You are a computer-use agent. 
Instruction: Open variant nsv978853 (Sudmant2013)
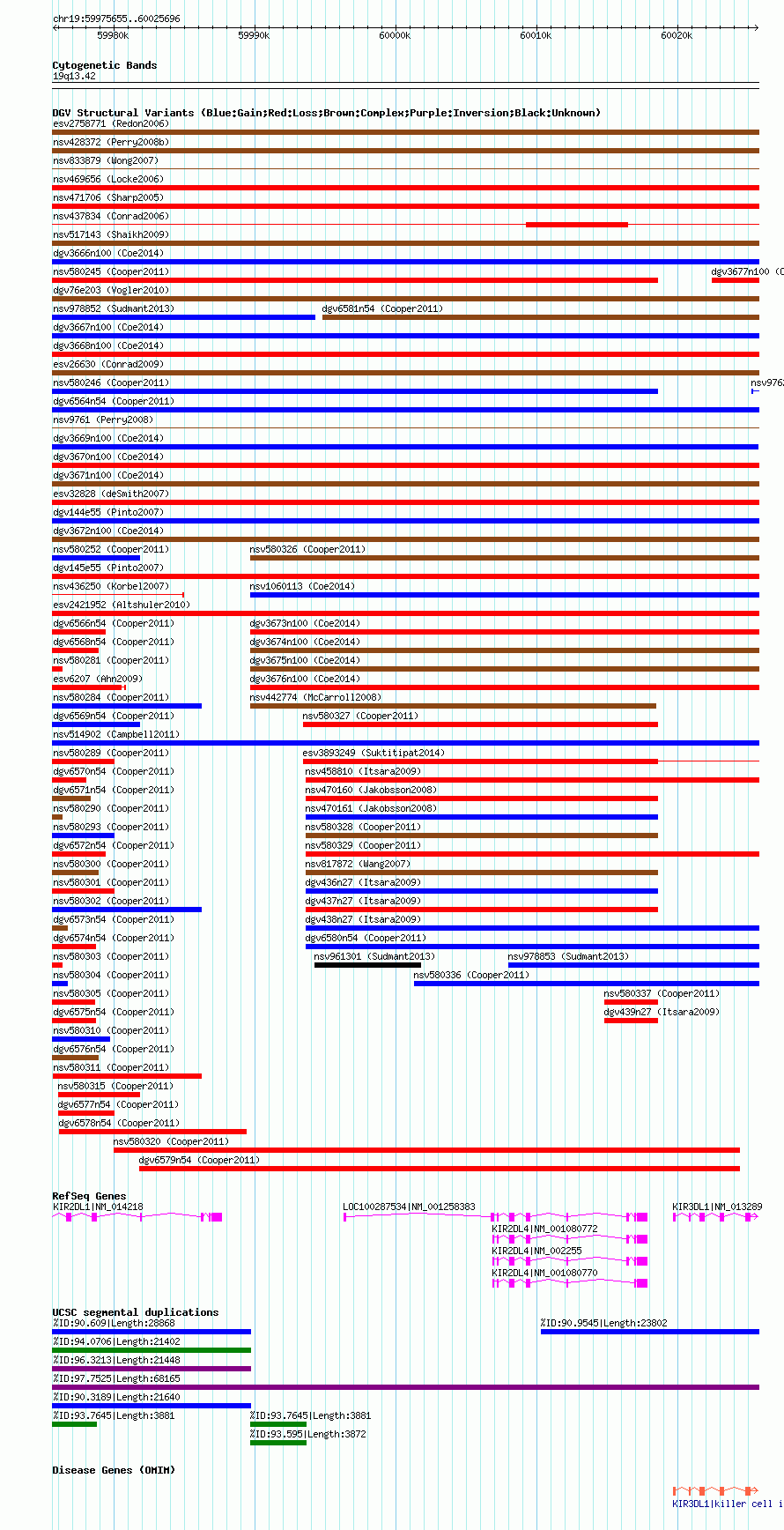633,965
